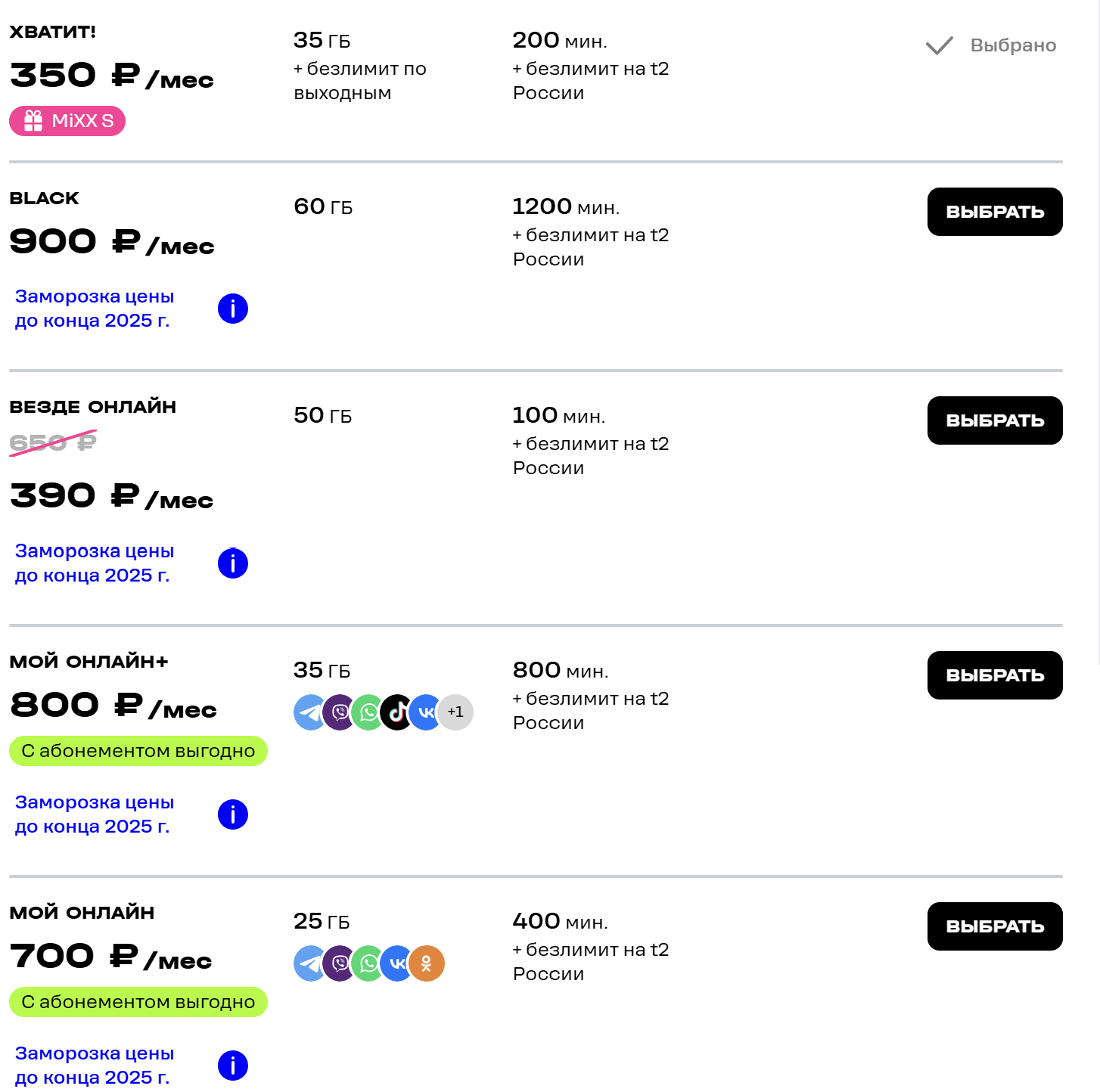The image size is (1100, 1092).
Task: Click the WhatsApp icon in Мой онлайн row
Action: [368, 963]
